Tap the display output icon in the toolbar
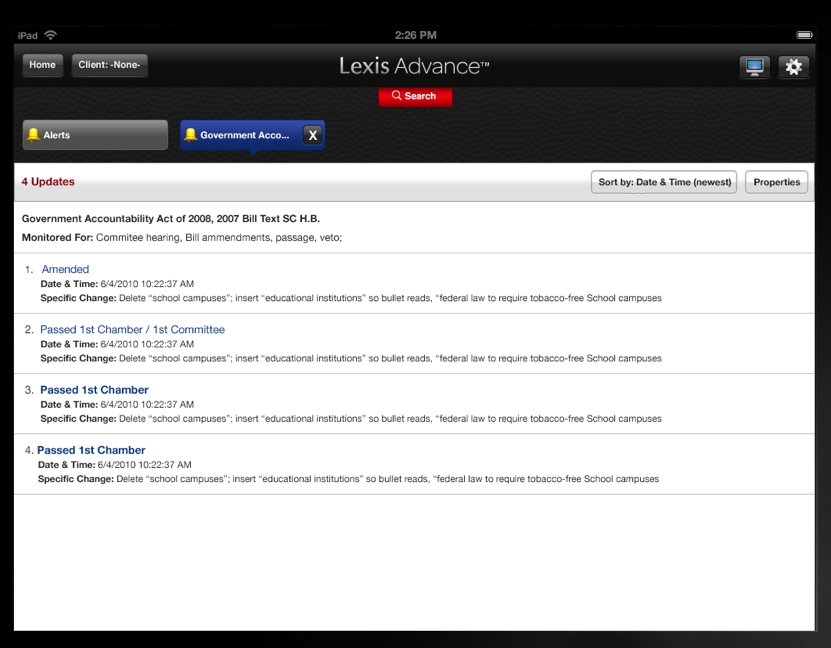 (754, 66)
